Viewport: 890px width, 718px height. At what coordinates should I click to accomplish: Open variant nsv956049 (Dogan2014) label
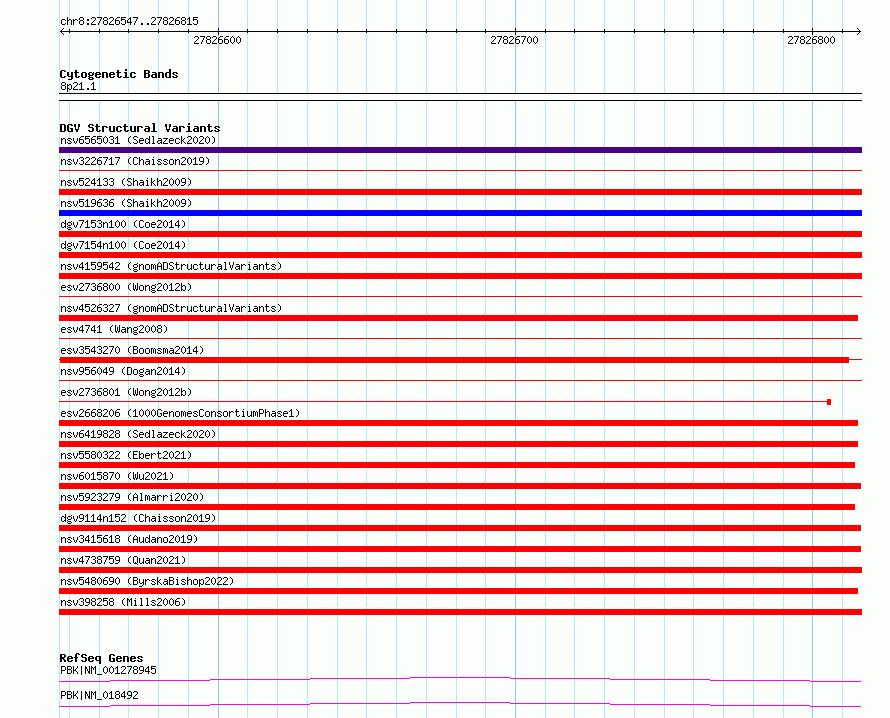(x=123, y=371)
